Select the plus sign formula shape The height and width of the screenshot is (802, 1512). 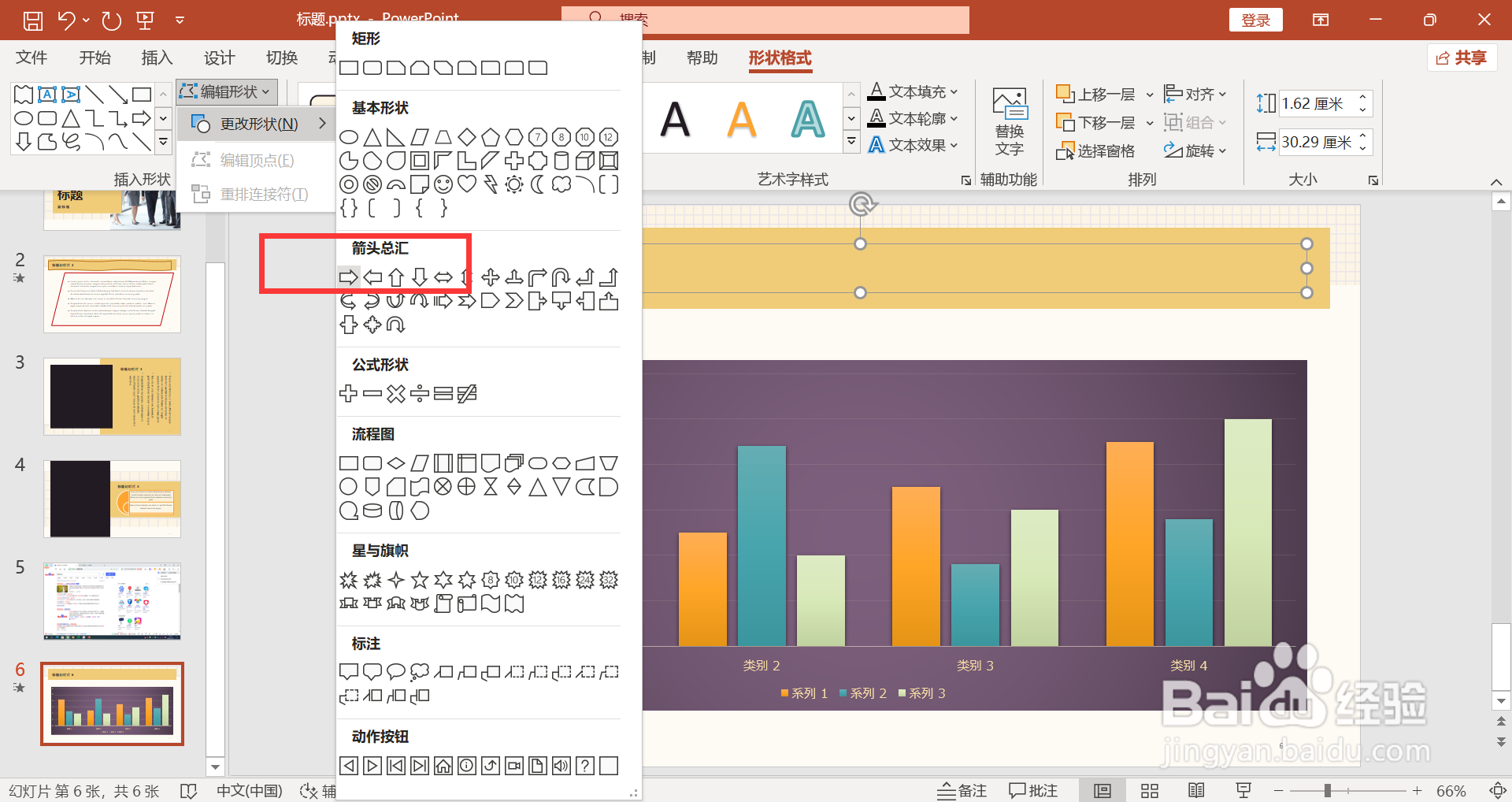tap(349, 394)
